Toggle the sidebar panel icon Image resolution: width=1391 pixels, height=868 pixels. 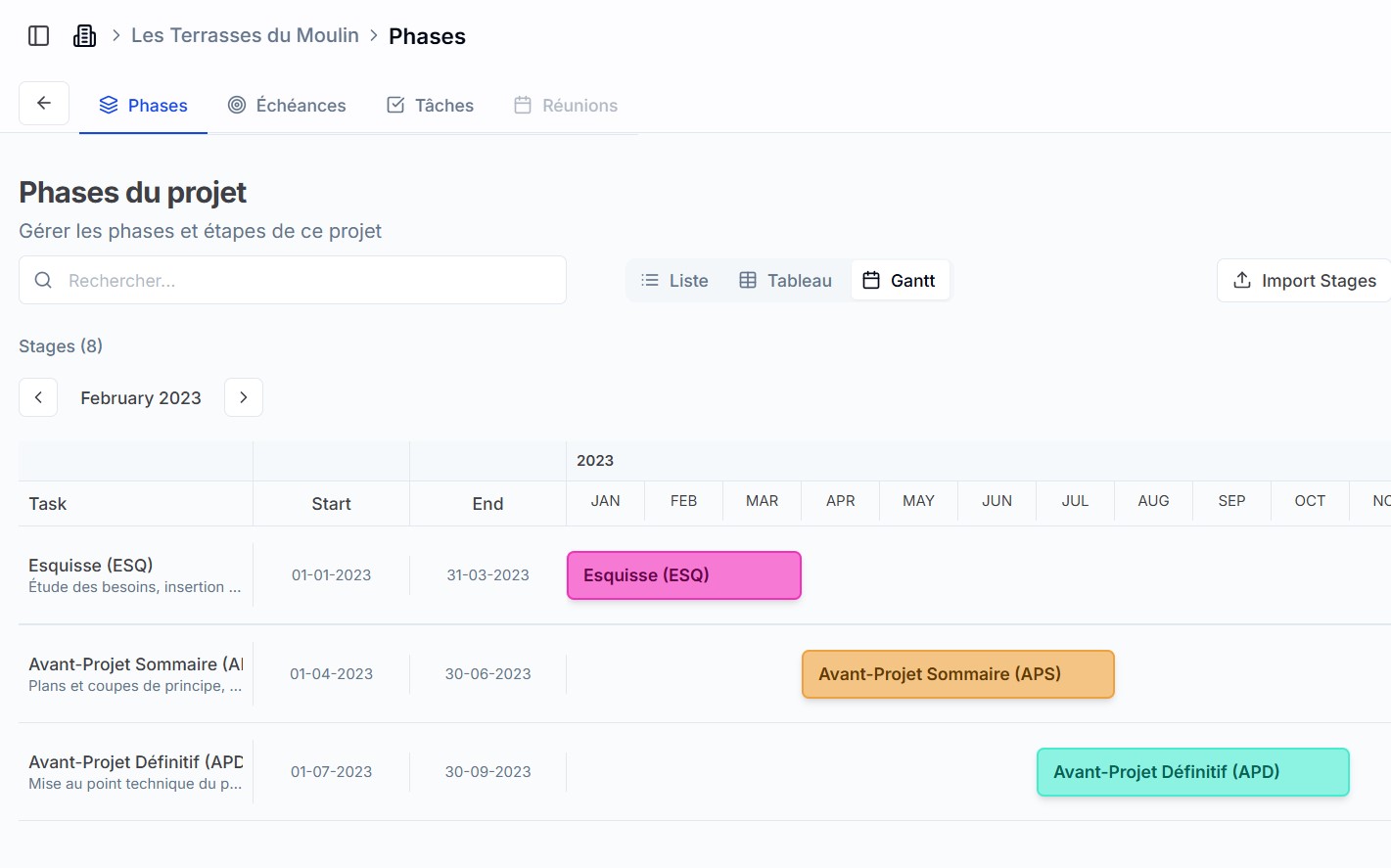[39, 36]
